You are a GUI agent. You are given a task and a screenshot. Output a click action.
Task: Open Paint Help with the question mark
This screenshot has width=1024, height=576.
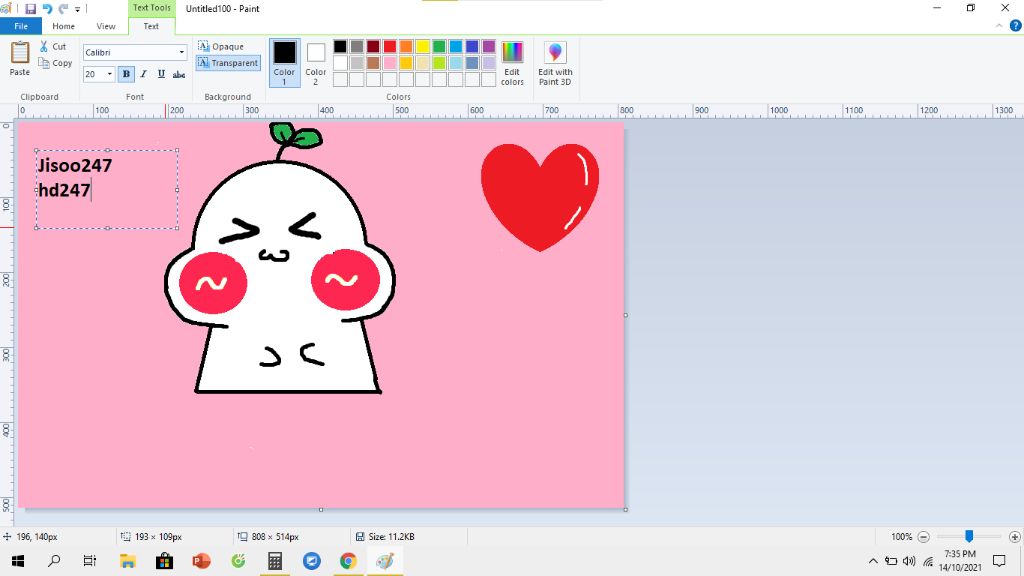[x=1016, y=26]
